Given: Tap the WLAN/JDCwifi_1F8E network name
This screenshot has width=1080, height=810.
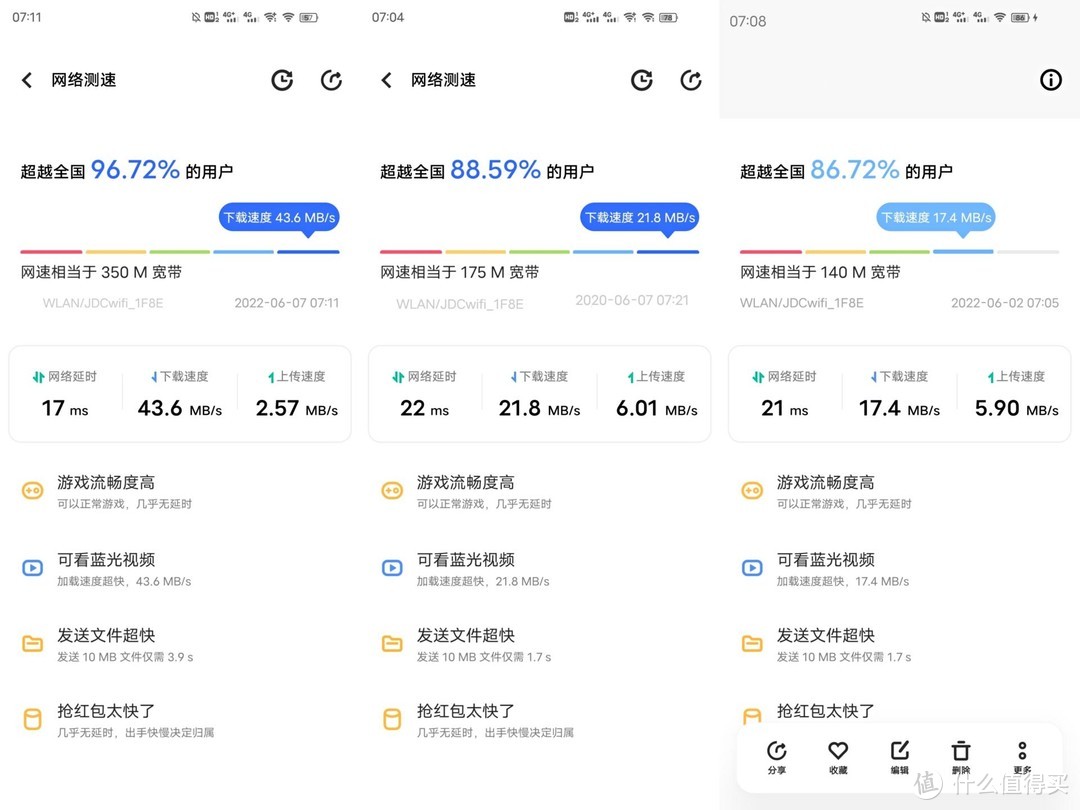Looking at the screenshot, I should click(x=103, y=303).
